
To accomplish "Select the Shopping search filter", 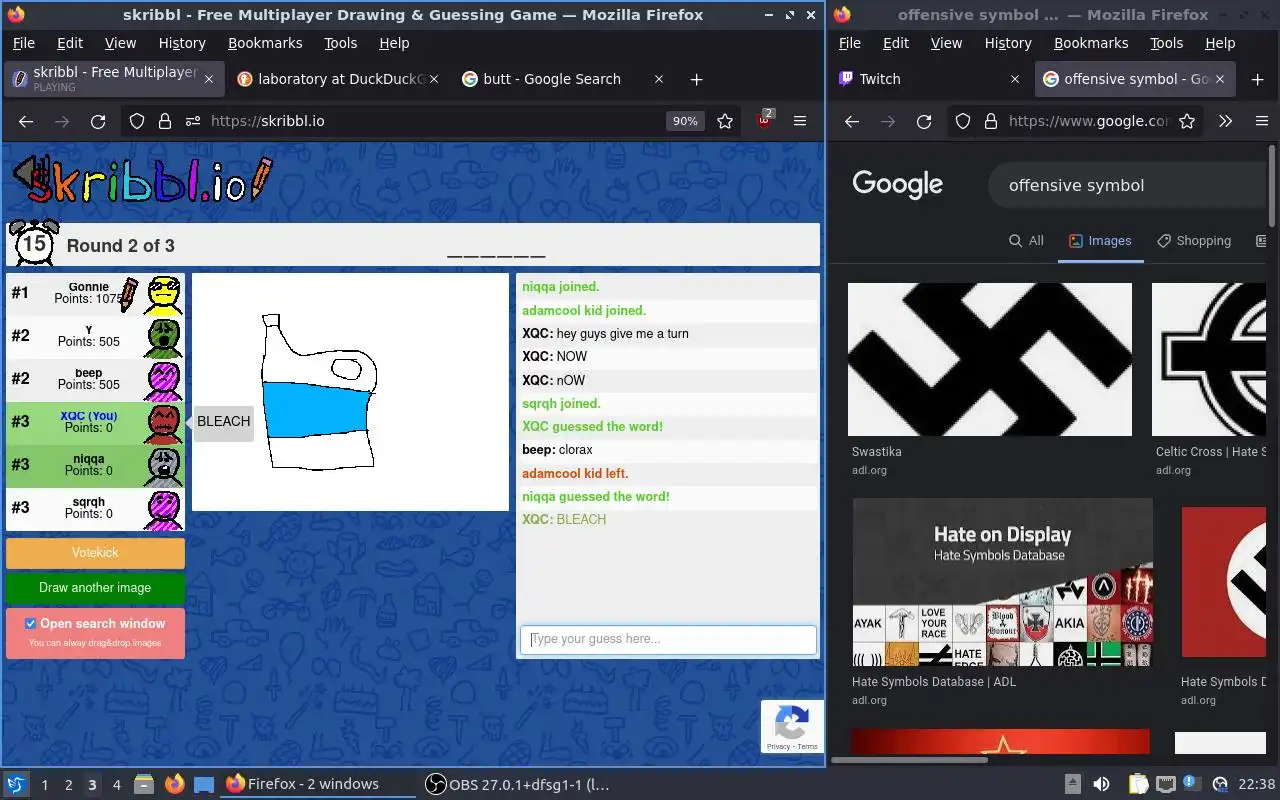I will 1194,241.
